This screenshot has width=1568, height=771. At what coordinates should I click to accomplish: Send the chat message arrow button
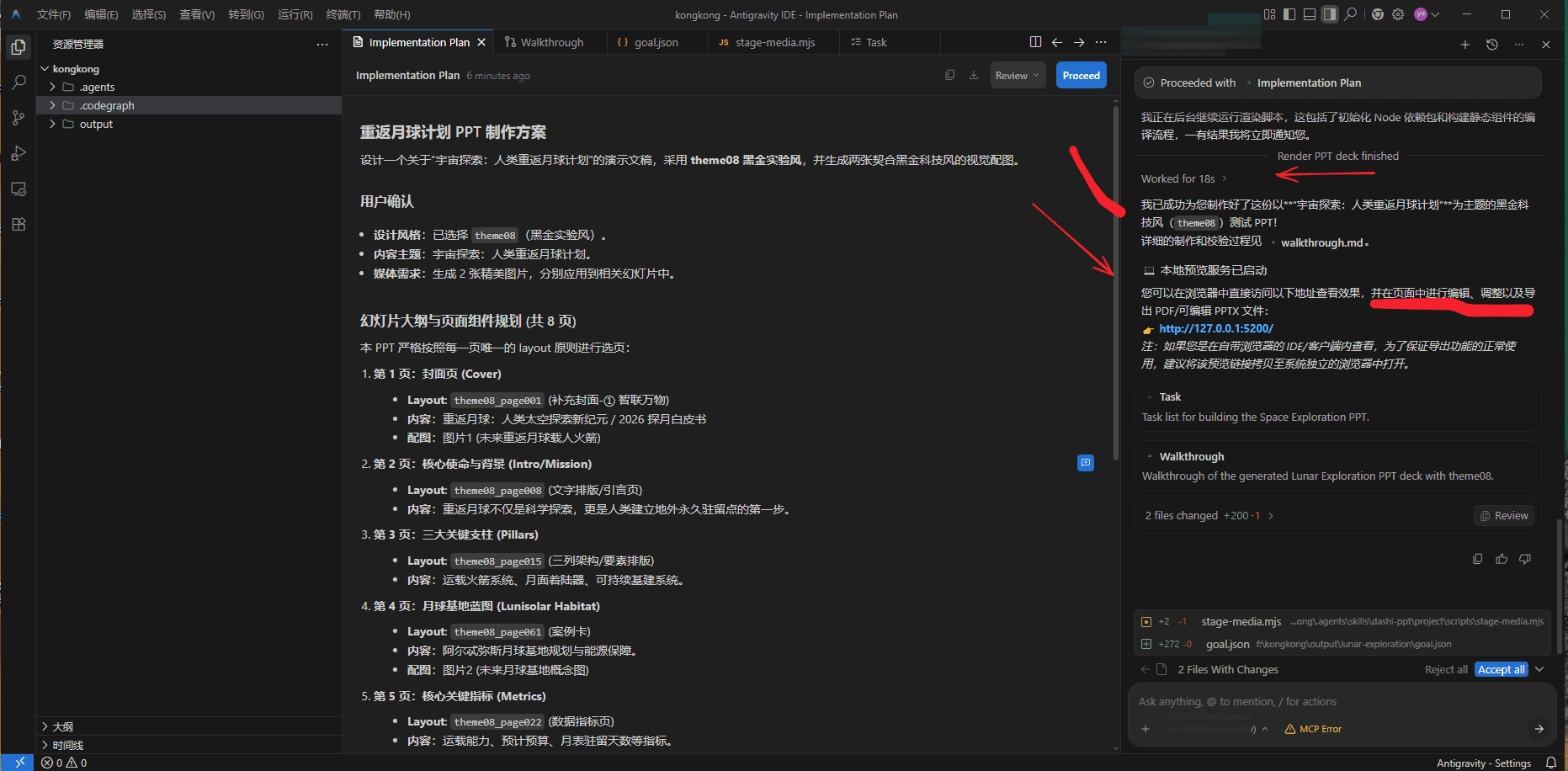(x=1539, y=729)
